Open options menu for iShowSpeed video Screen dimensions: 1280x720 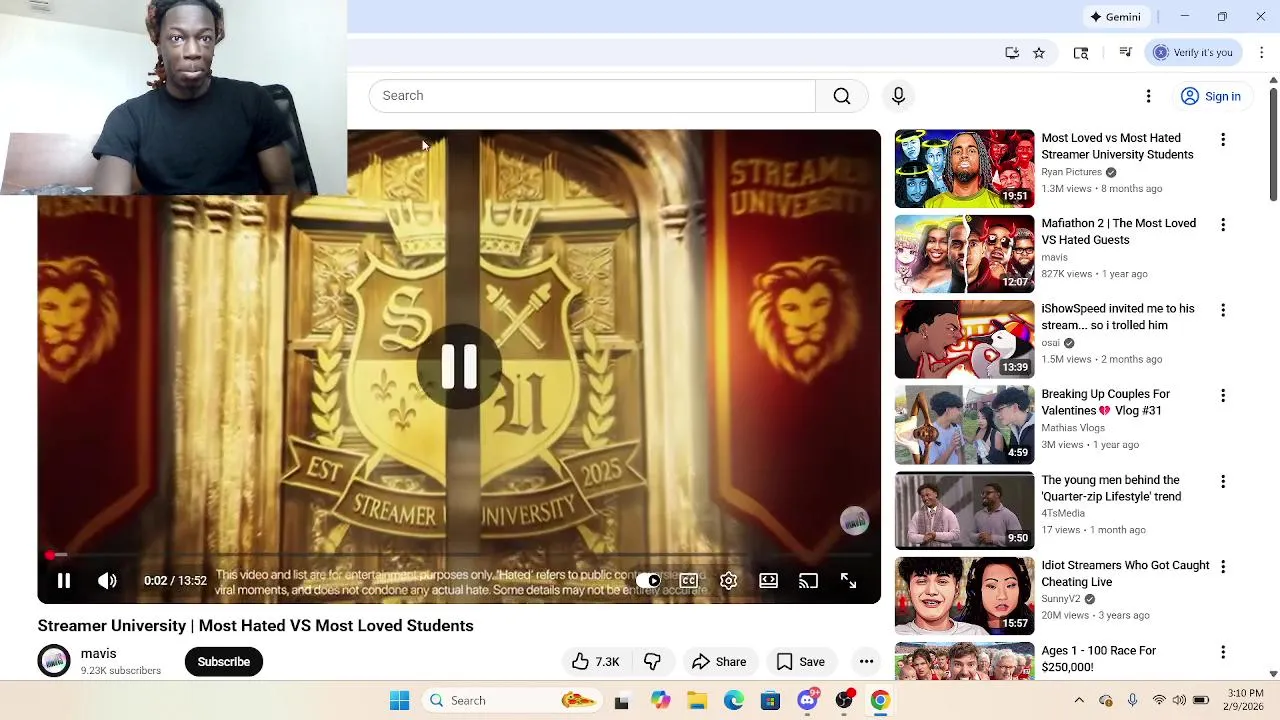[x=1222, y=311]
